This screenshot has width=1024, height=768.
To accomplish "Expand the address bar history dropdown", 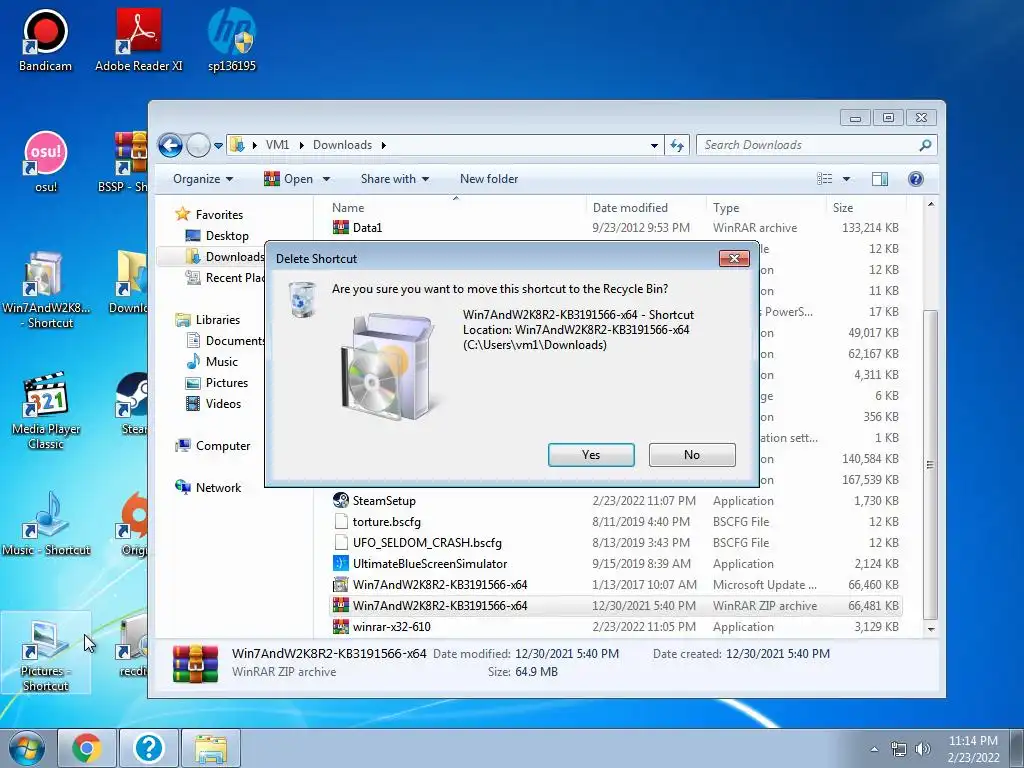I will (654, 146).
